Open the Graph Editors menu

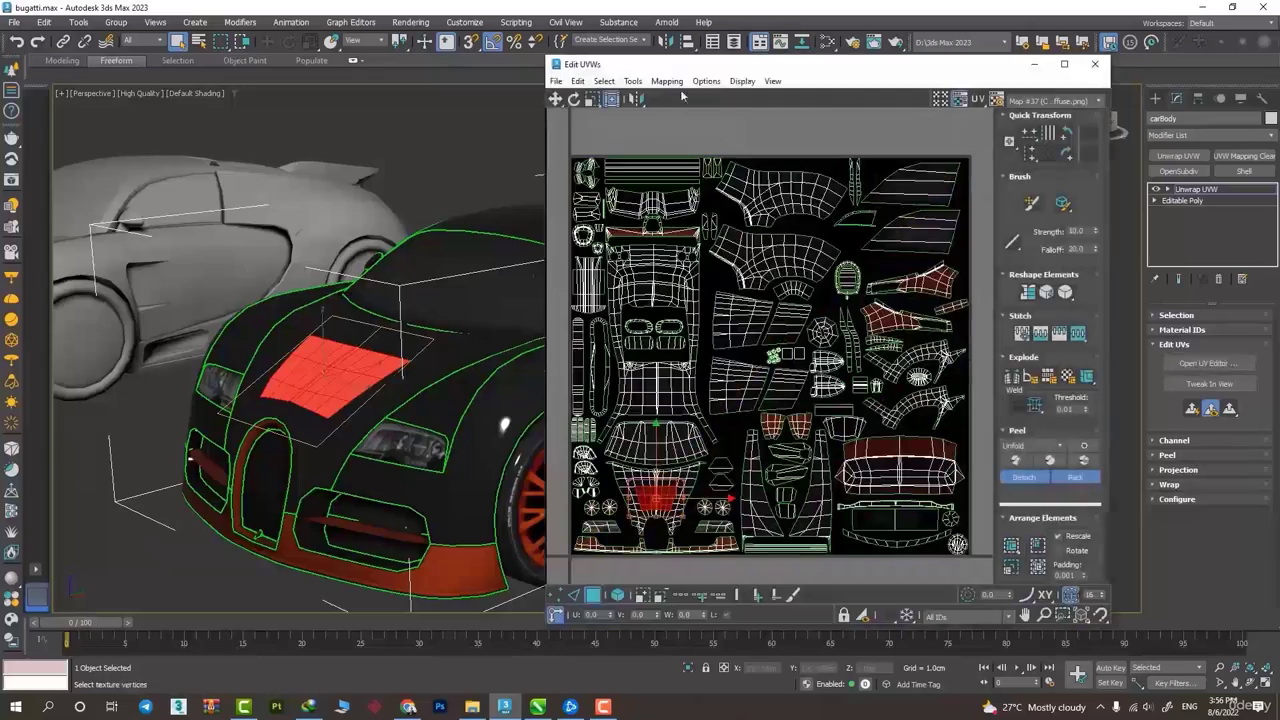tap(351, 22)
